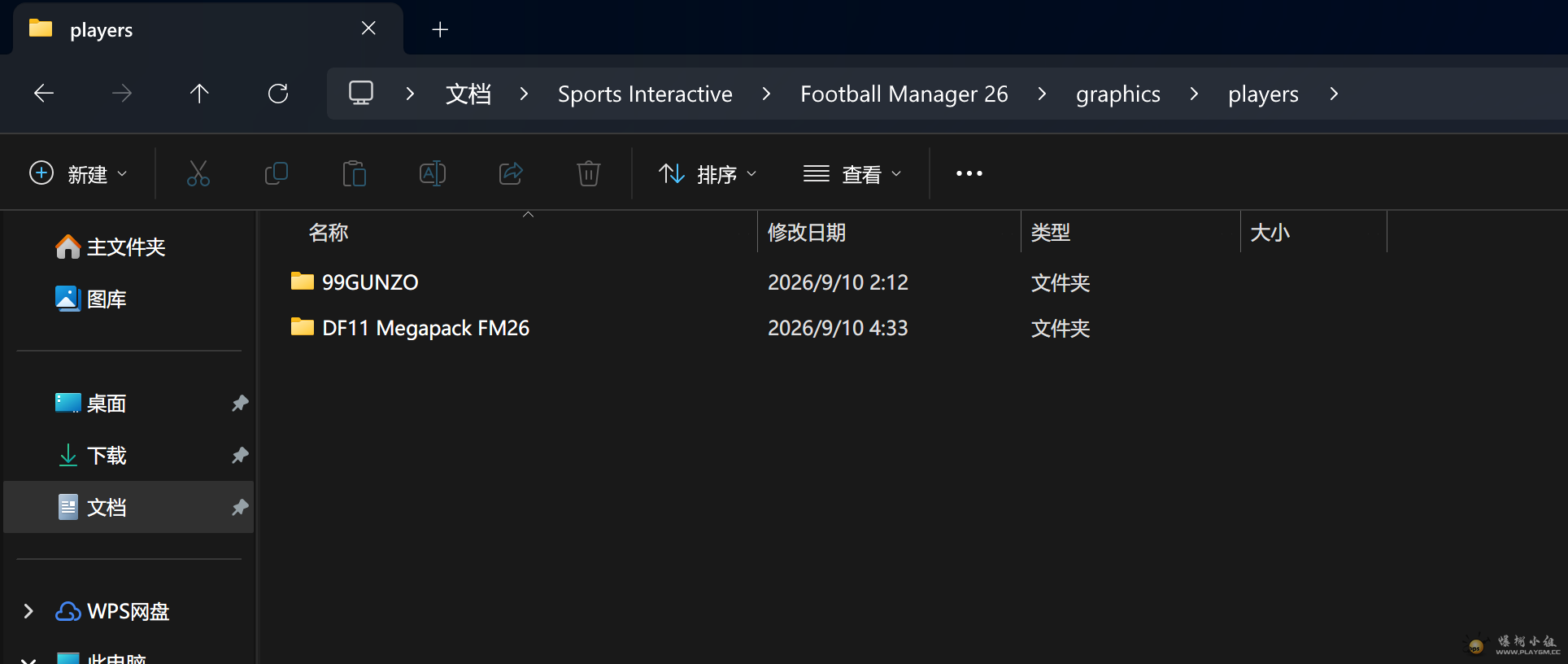The height and width of the screenshot is (664, 1568).
Task: Click the Share icon in toolbar
Action: click(511, 173)
